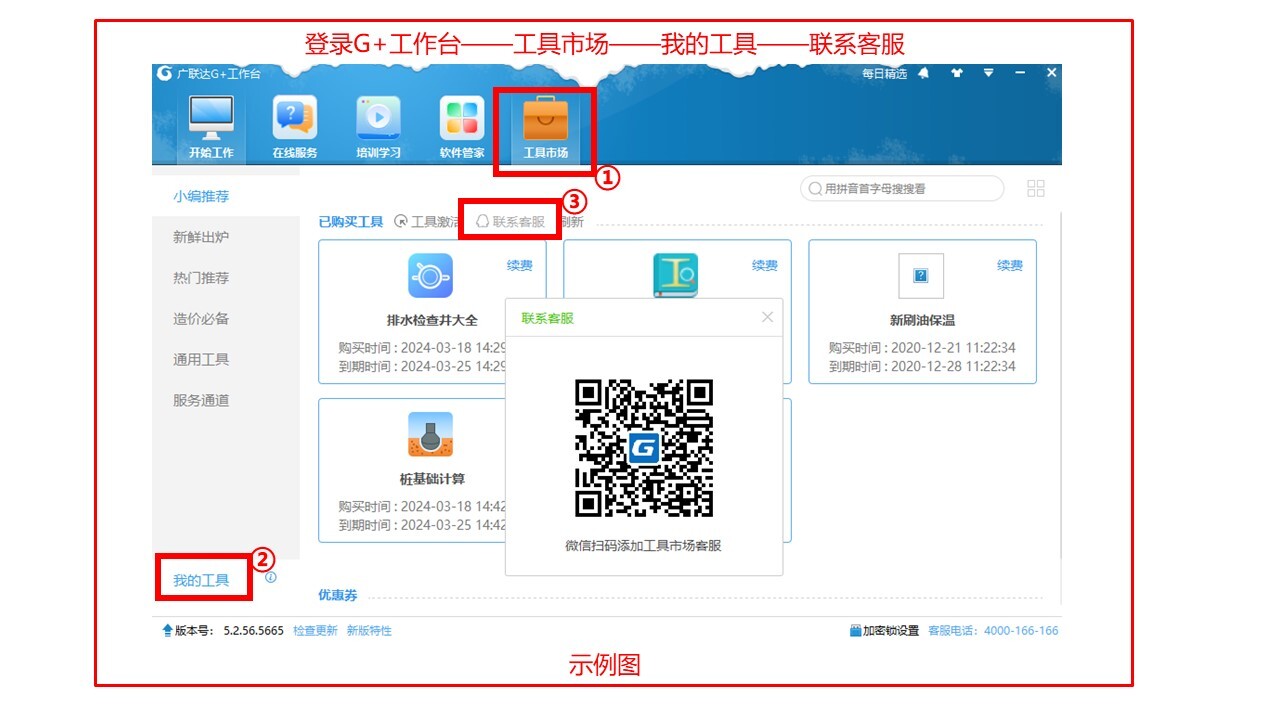Click 检查更新 link in status bar
The width and height of the screenshot is (1280, 720).
315,631
